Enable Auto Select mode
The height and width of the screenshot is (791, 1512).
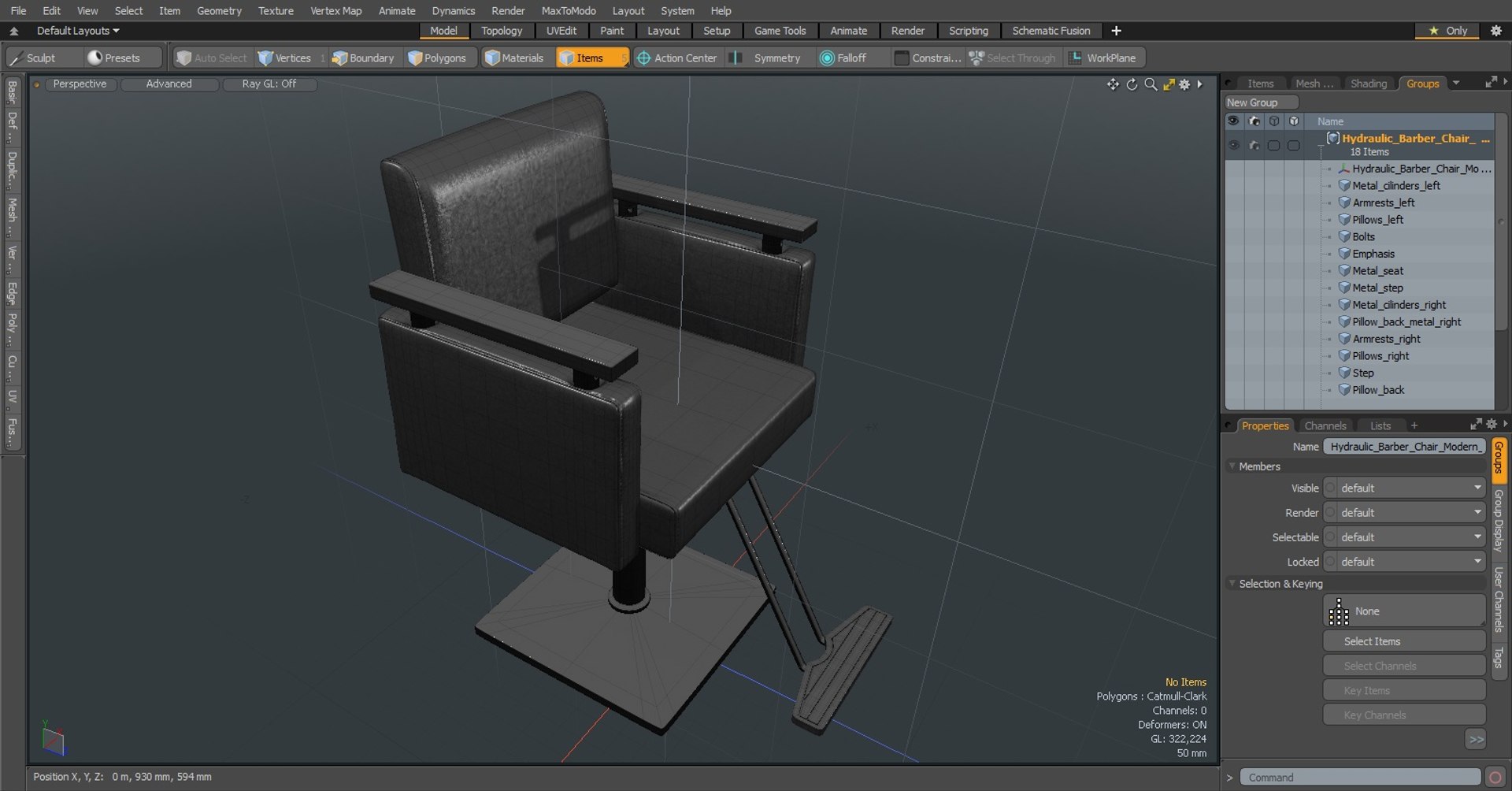212,58
